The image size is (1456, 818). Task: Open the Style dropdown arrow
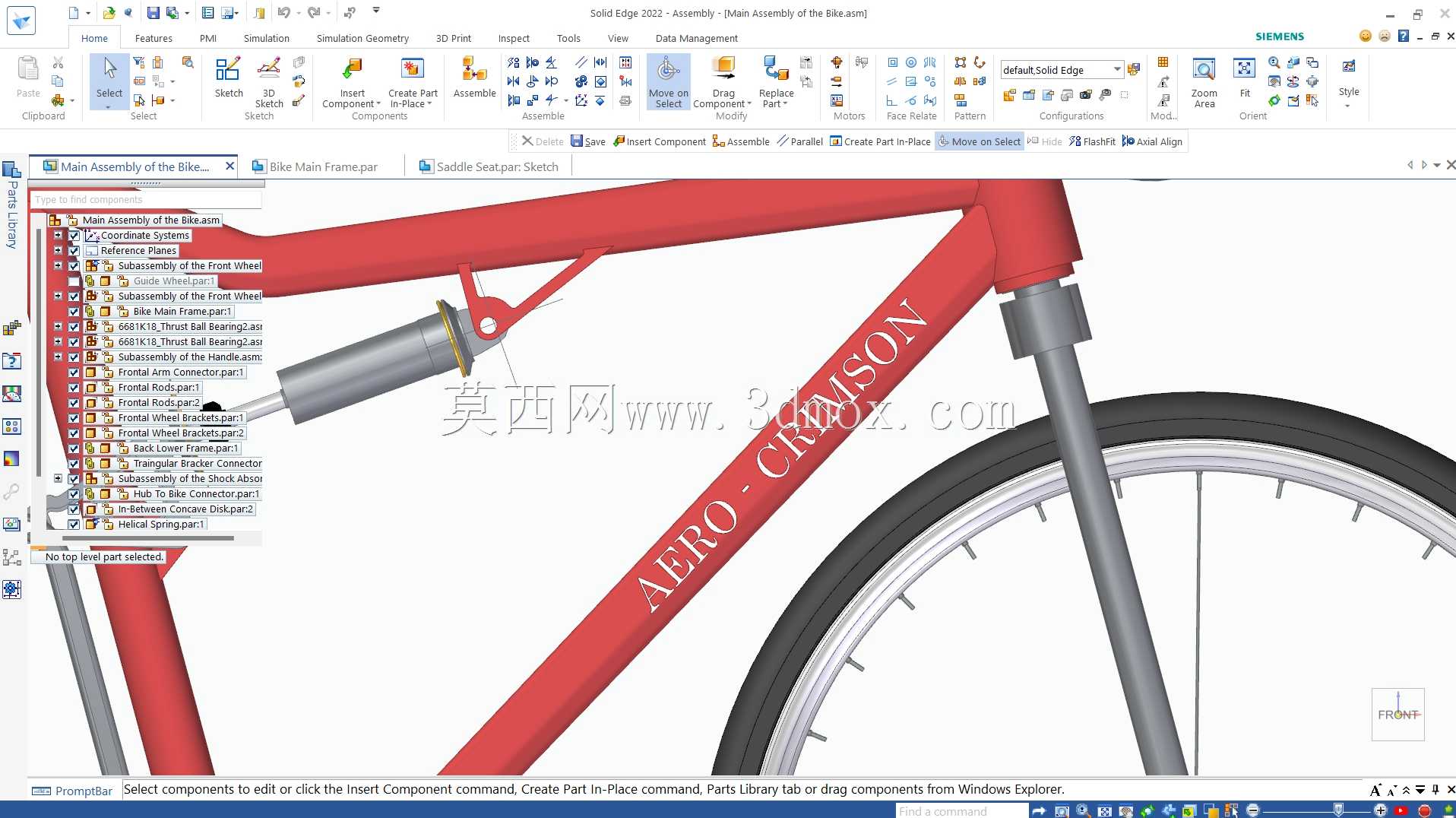tap(1347, 106)
